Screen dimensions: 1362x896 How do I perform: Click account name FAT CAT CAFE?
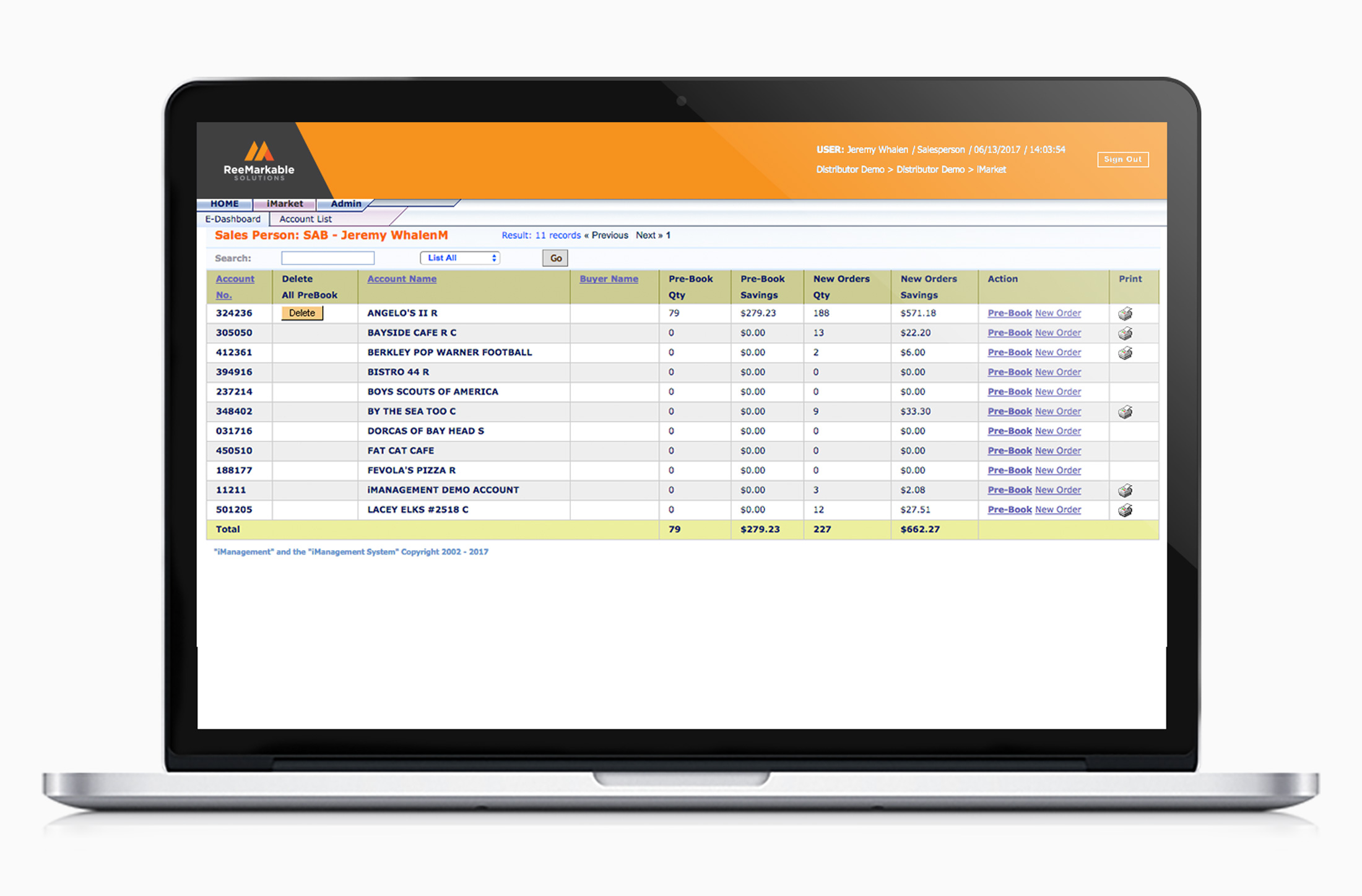point(401,451)
